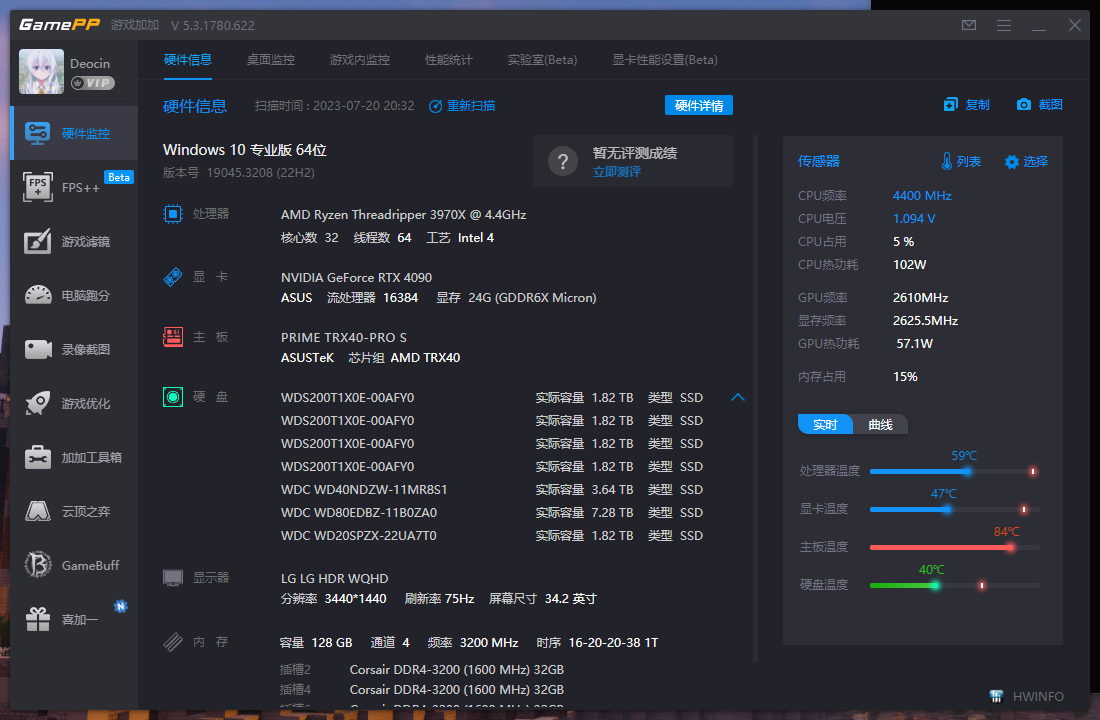The height and width of the screenshot is (720, 1100).
Task: Click the CPU电压 value 1.094 V
Action: (x=914, y=219)
